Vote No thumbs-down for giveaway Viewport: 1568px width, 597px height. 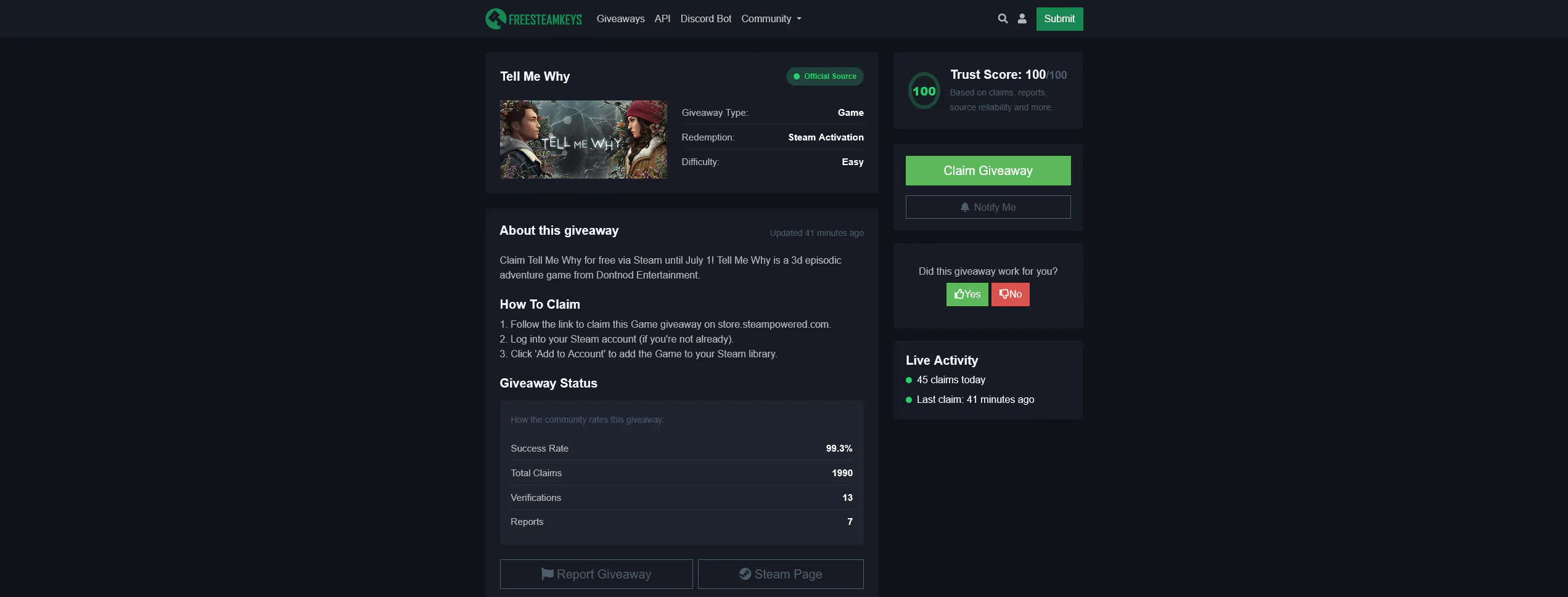pos(1010,294)
